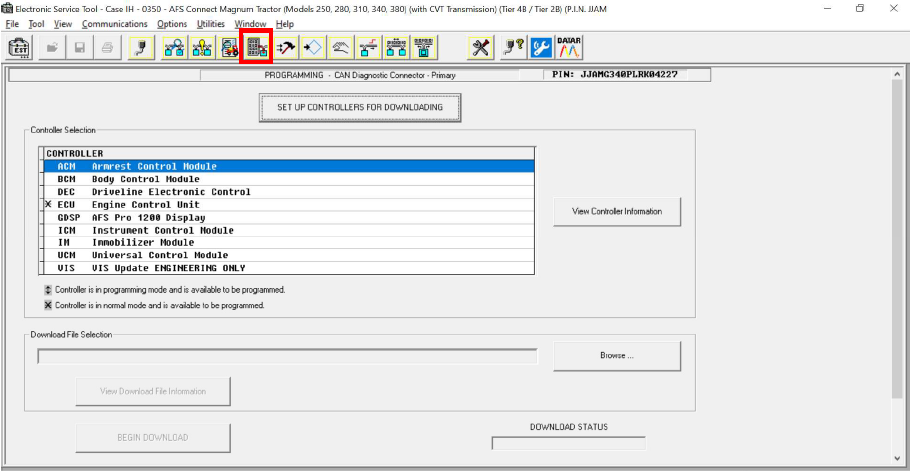
Task: Click the vertical scrollbar up arrow
Action: click(898, 74)
